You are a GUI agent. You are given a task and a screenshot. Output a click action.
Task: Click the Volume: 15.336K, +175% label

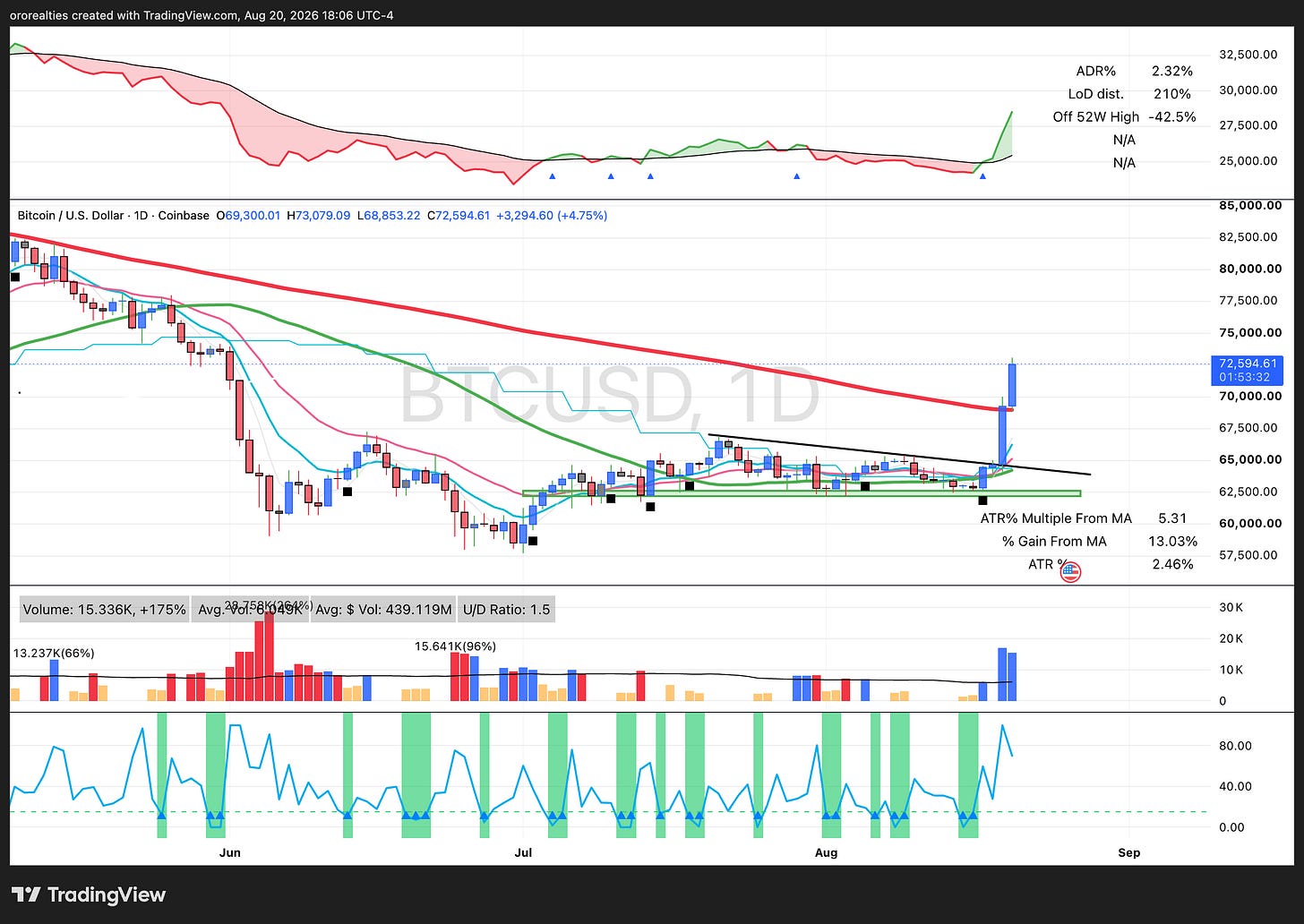point(105,610)
